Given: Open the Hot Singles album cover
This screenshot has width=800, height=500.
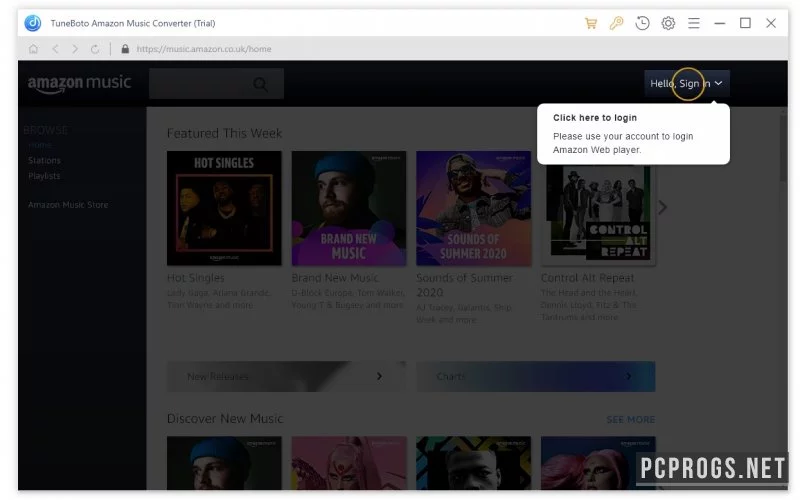Looking at the screenshot, I should [x=224, y=208].
